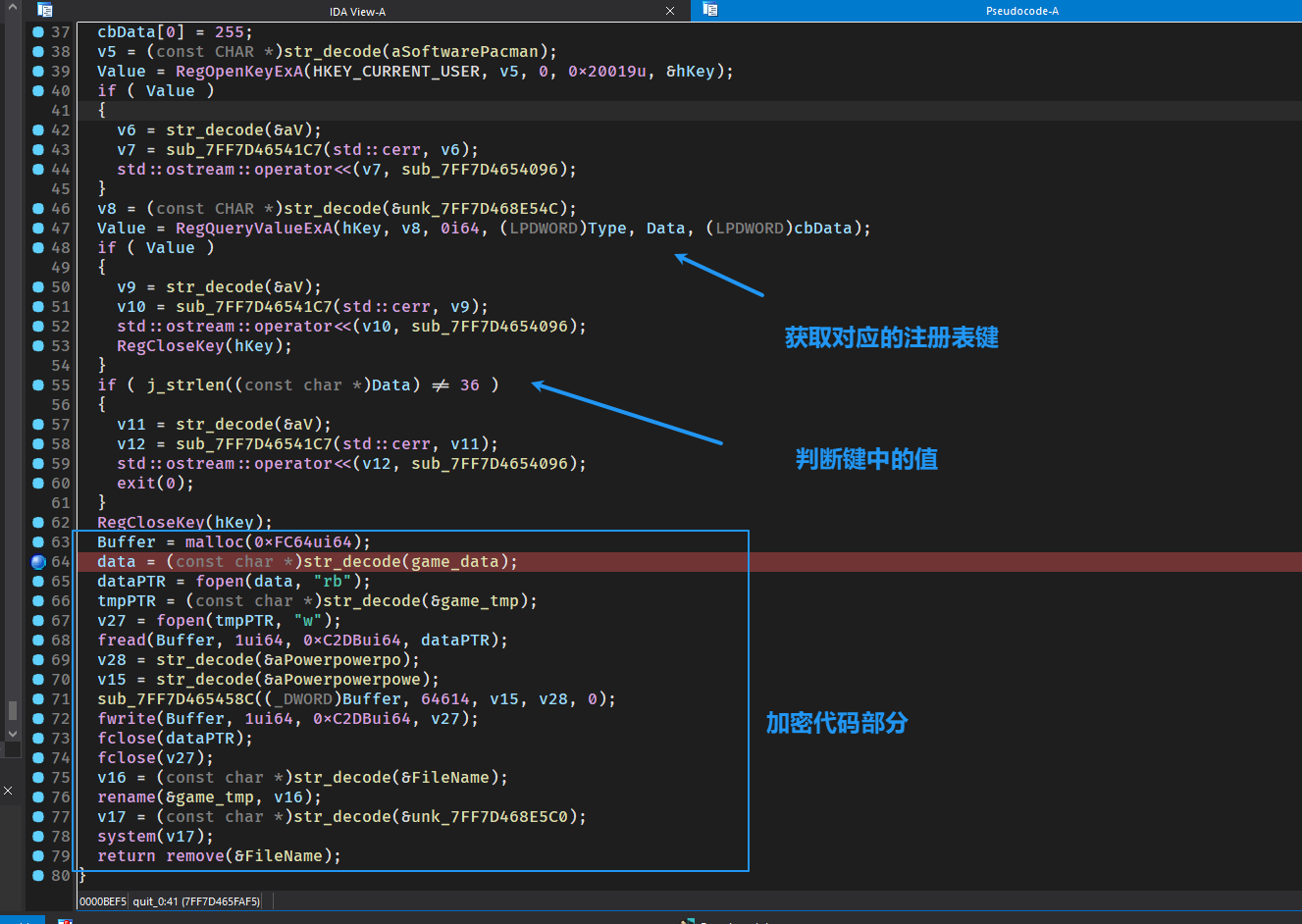The height and width of the screenshot is (924, 1302).
Task: Click aSoftwarePacman on line 38
Action: (x=465, y=52)
